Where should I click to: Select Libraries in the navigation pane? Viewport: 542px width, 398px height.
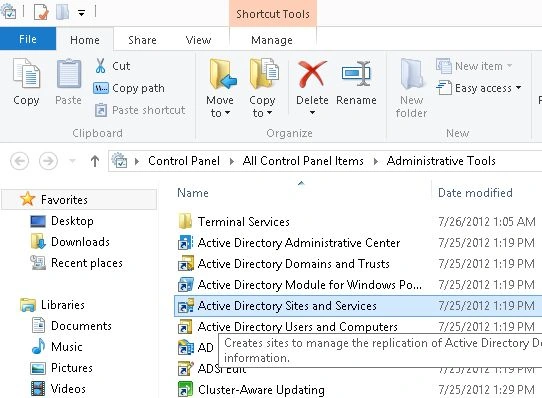coord(63,305)
